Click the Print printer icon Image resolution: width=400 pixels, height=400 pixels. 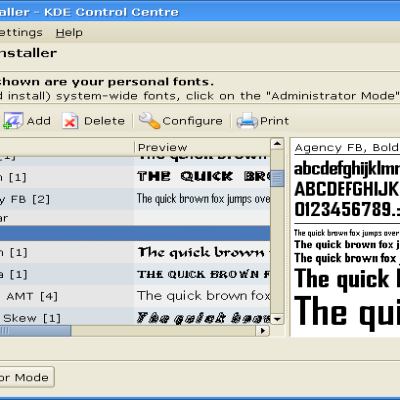tap(247, 121)
